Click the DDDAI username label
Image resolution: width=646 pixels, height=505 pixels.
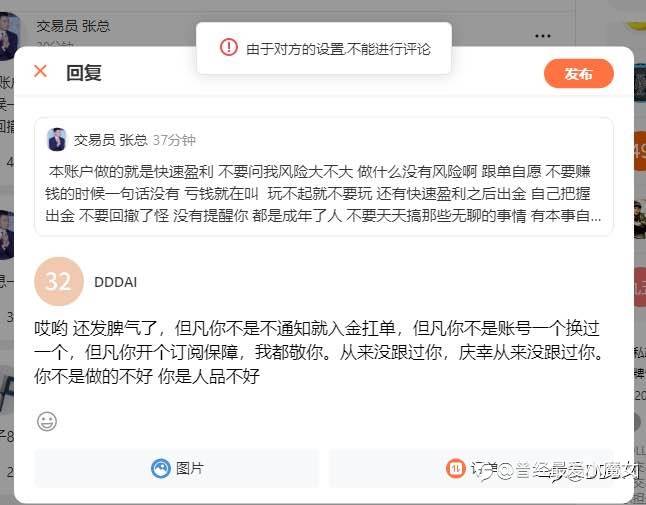coord(115,283)
